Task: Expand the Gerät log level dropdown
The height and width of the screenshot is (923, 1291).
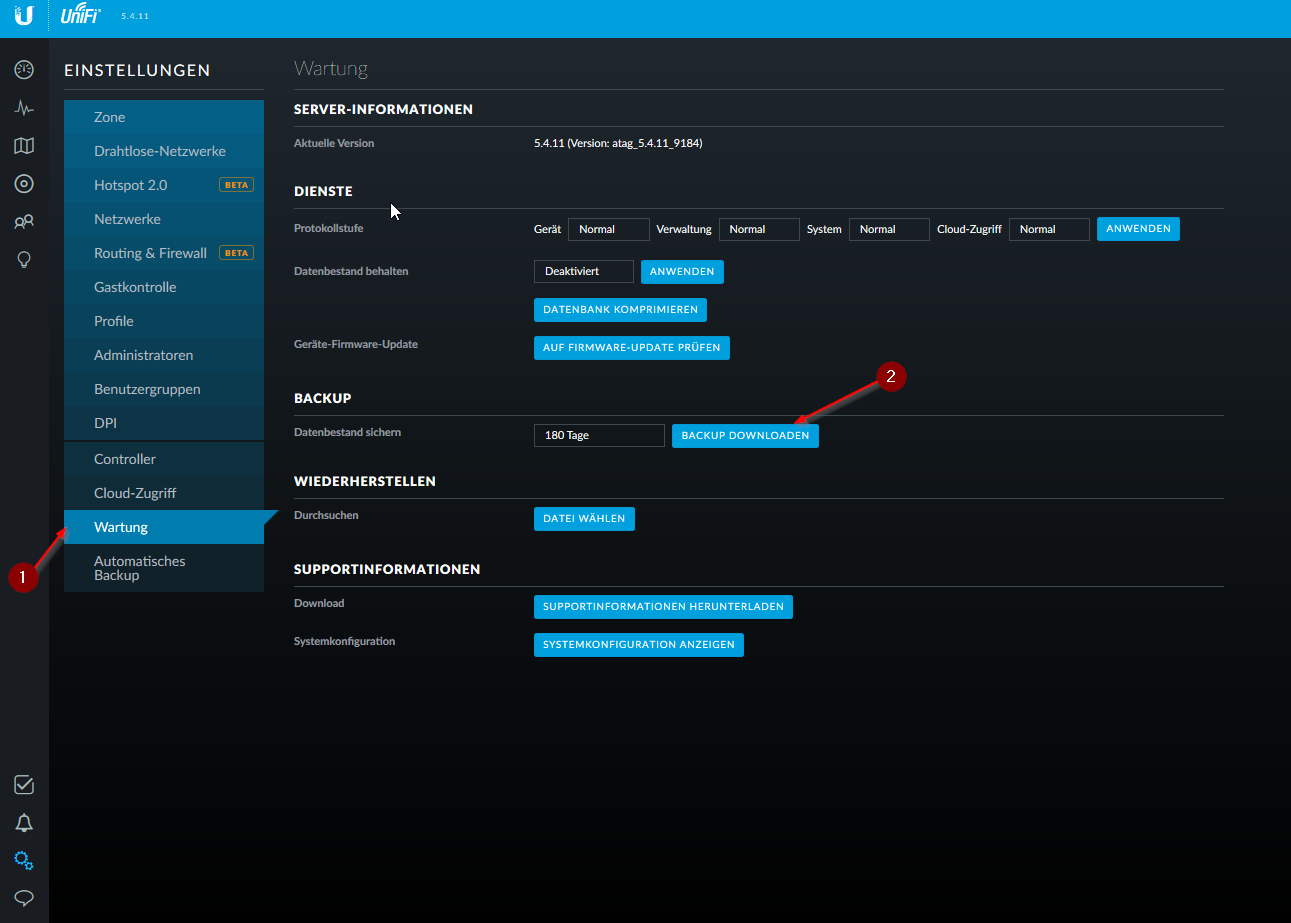Action: tap(608, 229)
